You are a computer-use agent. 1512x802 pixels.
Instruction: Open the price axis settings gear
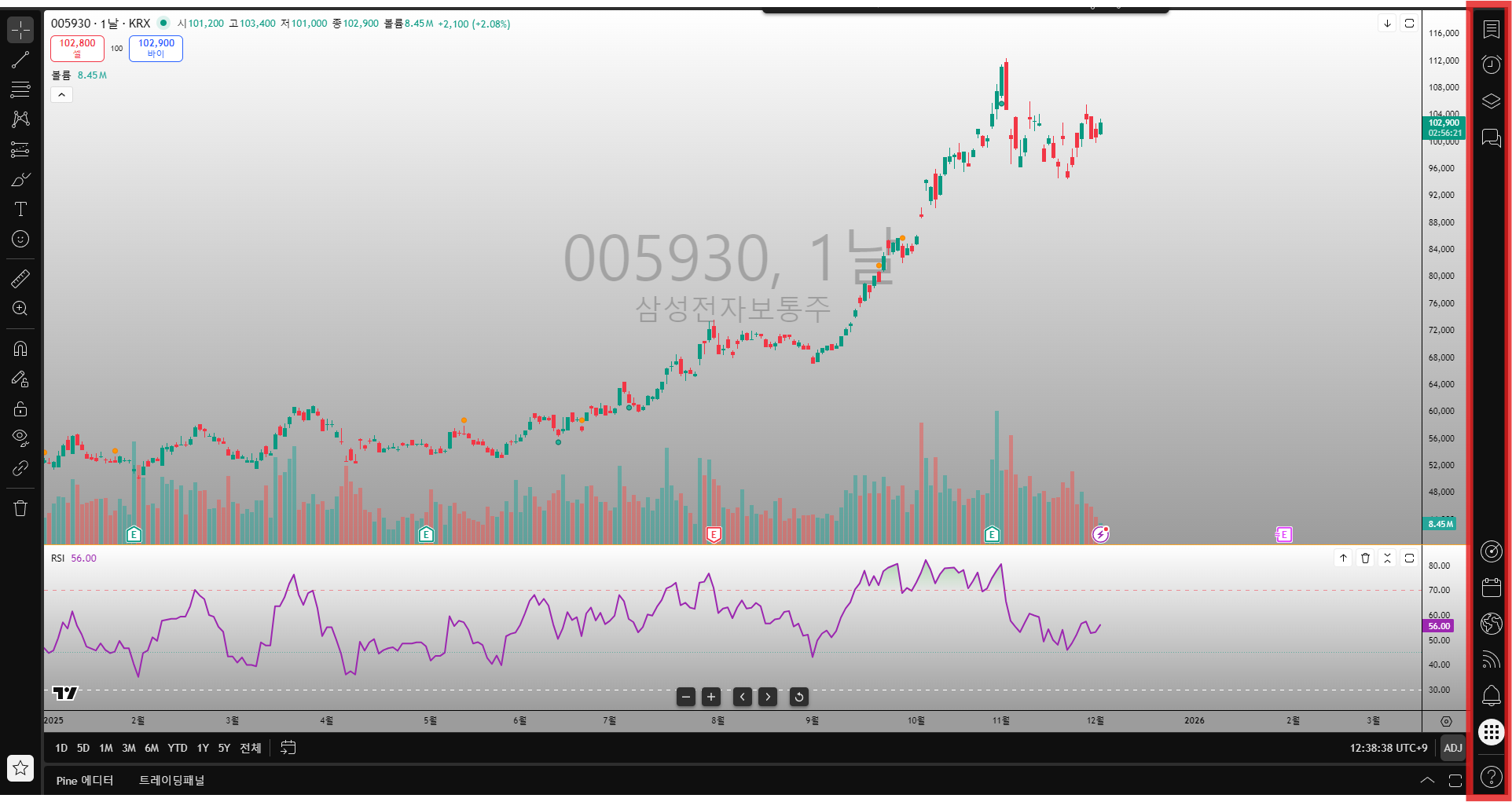[1446, 721]
